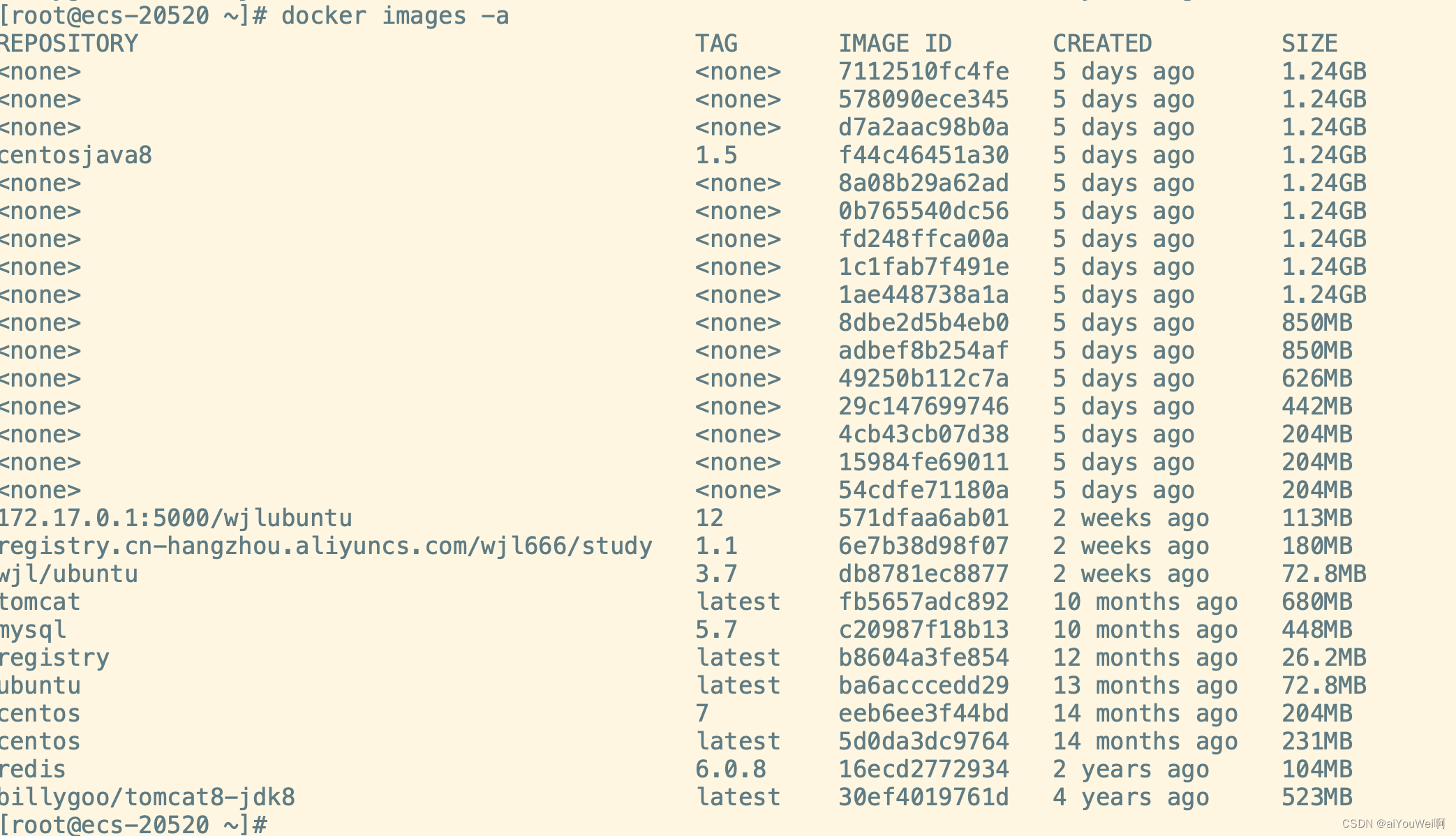Image resolution: width=1456 pixels, height=836 pixels.
Task: Click image ID ba6acccedd29
Action: pyautogui.click(x=923, y=685)
